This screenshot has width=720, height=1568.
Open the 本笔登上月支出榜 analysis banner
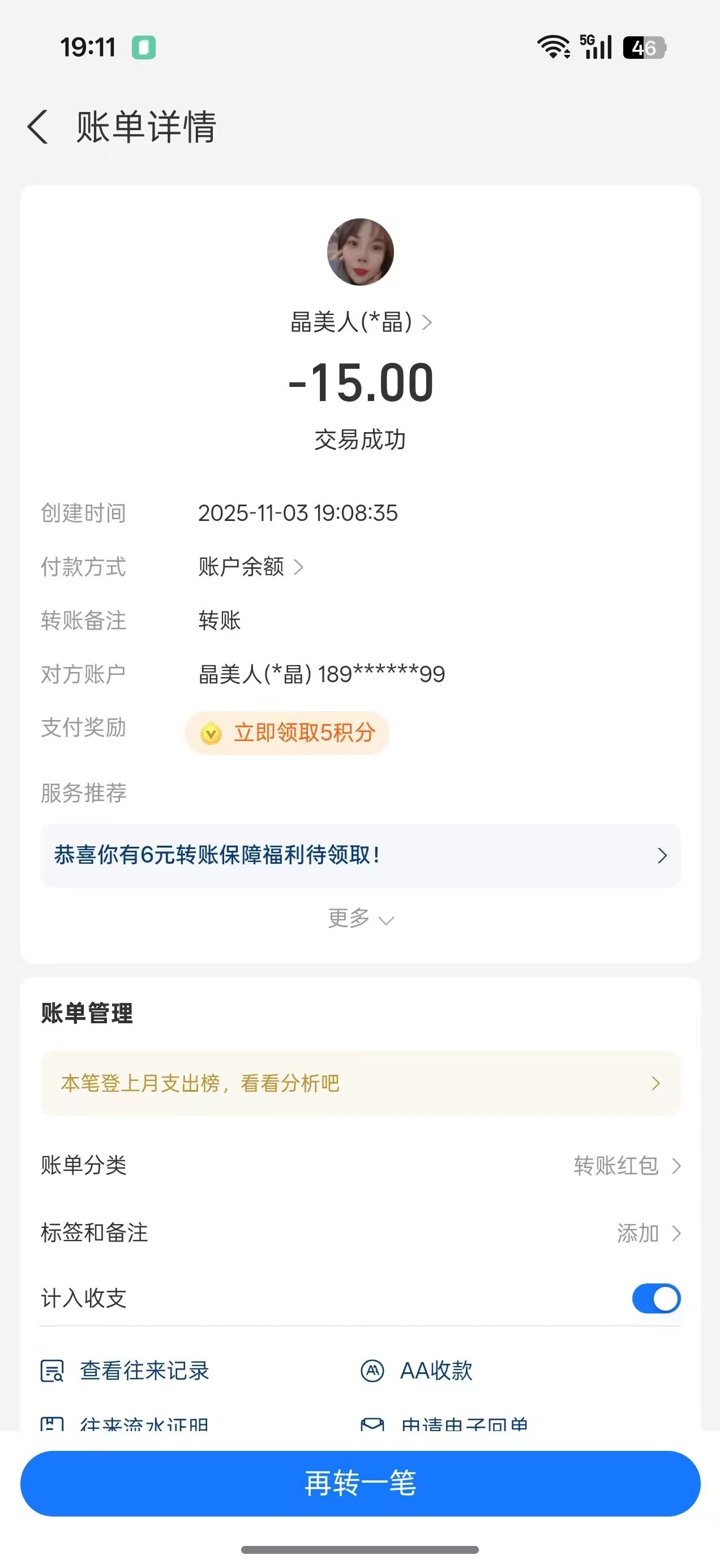click(359, 1083)
